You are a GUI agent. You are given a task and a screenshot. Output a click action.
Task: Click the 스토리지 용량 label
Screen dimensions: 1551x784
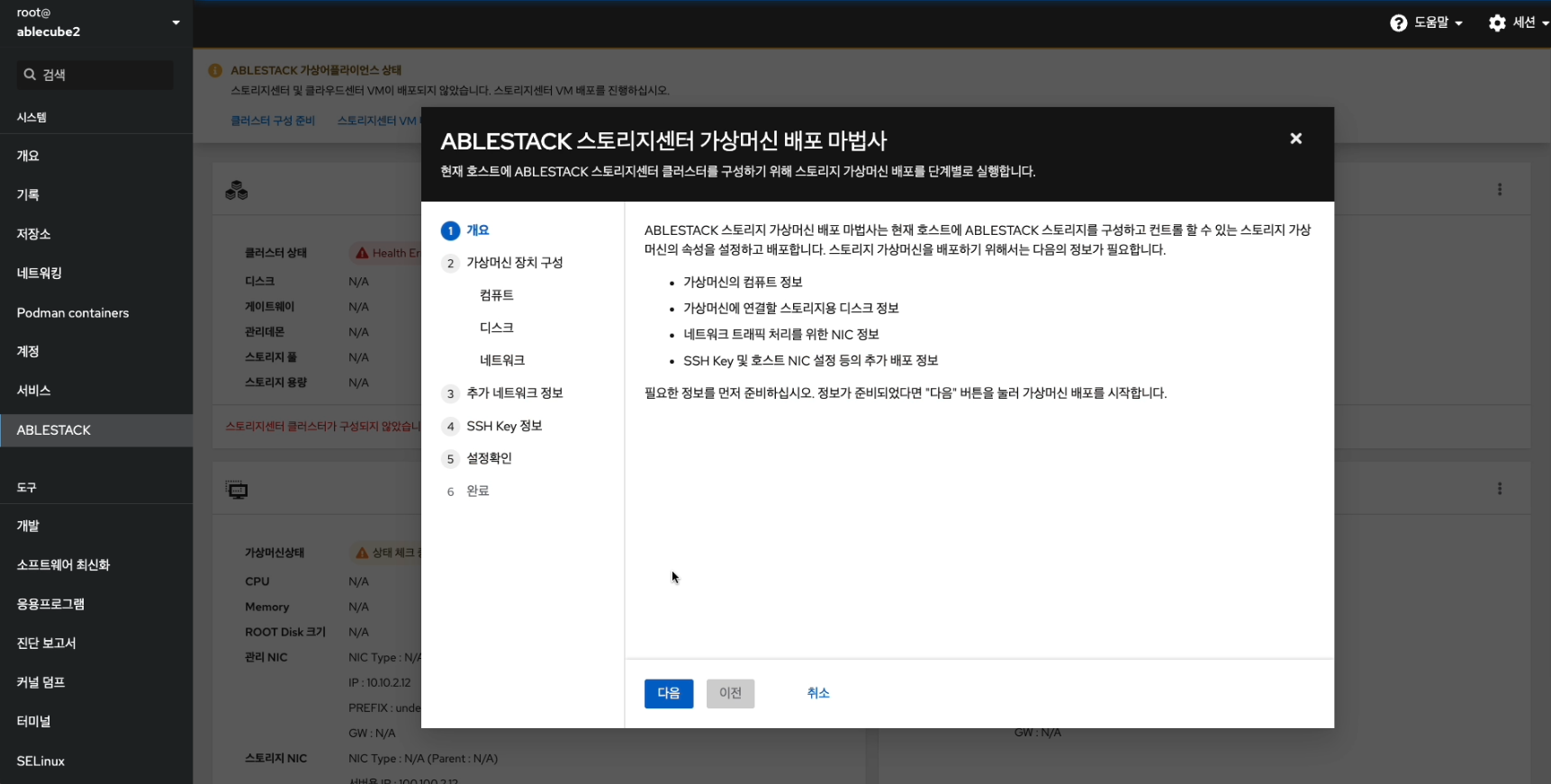[x=275, y=383]
